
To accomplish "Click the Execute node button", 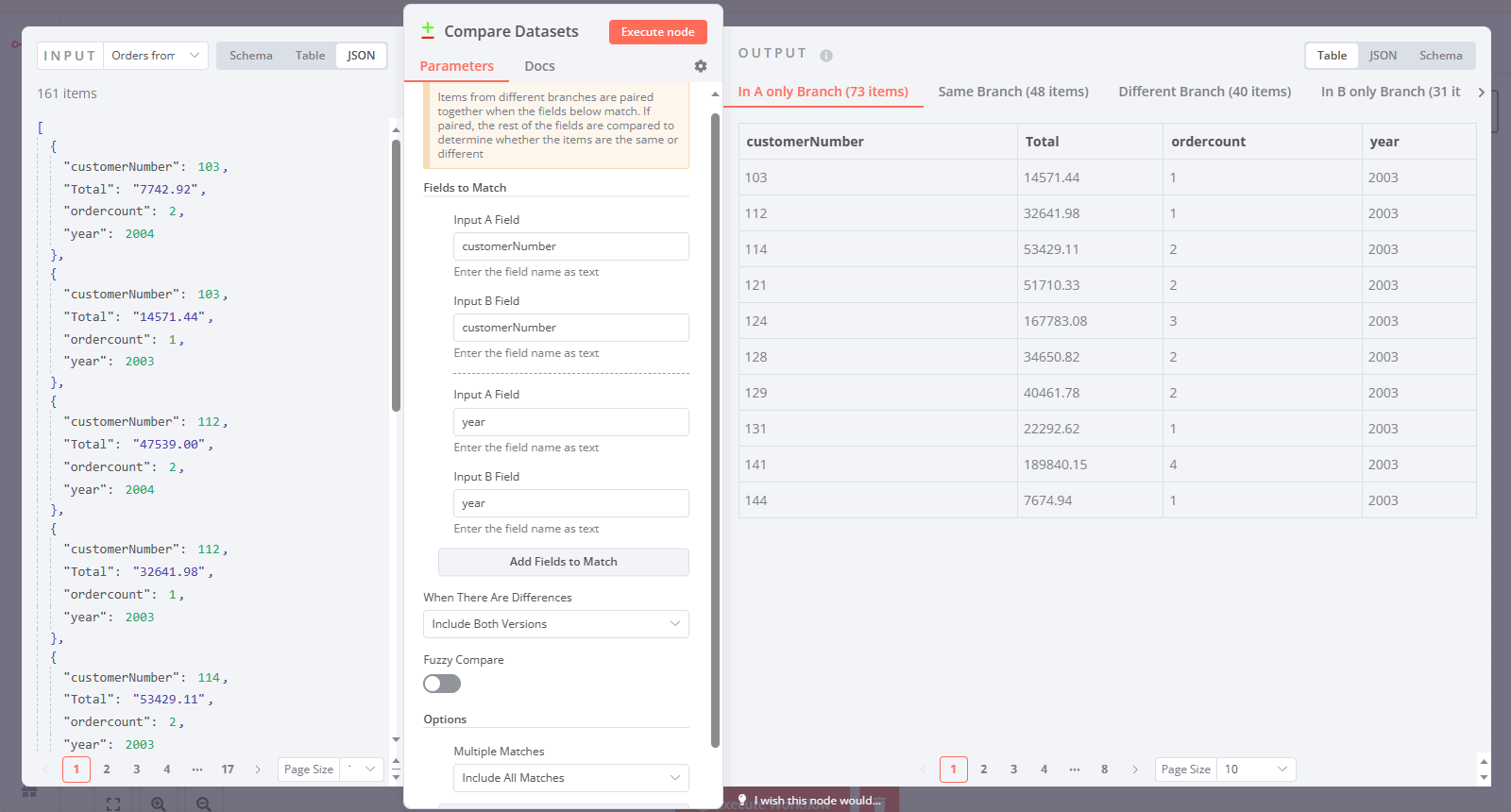I will click(x=657, y=32).
